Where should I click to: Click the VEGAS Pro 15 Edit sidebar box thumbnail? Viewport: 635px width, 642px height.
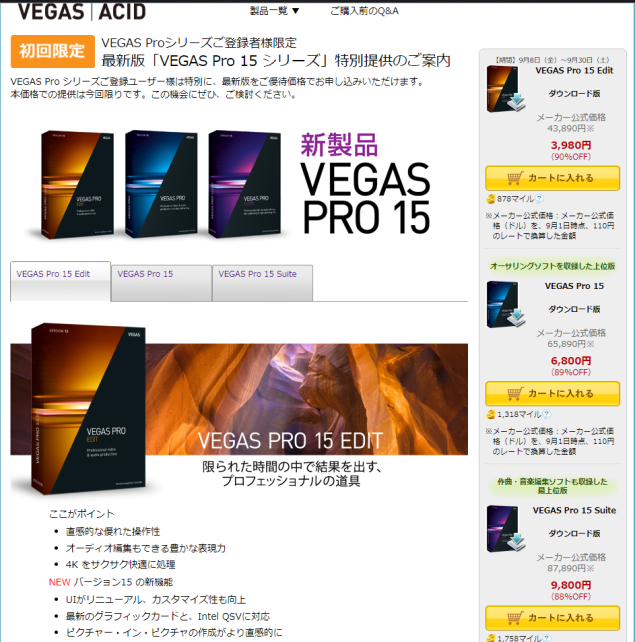[x=506, y=88]
